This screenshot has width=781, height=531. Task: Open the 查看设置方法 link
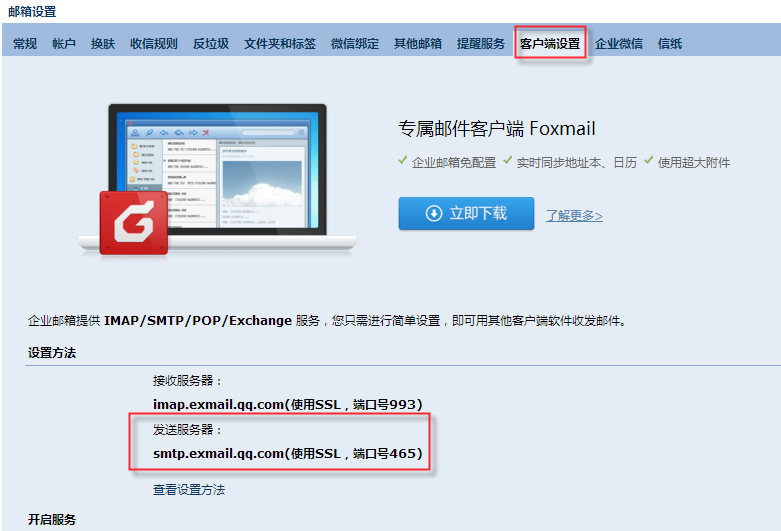point(189,490)
